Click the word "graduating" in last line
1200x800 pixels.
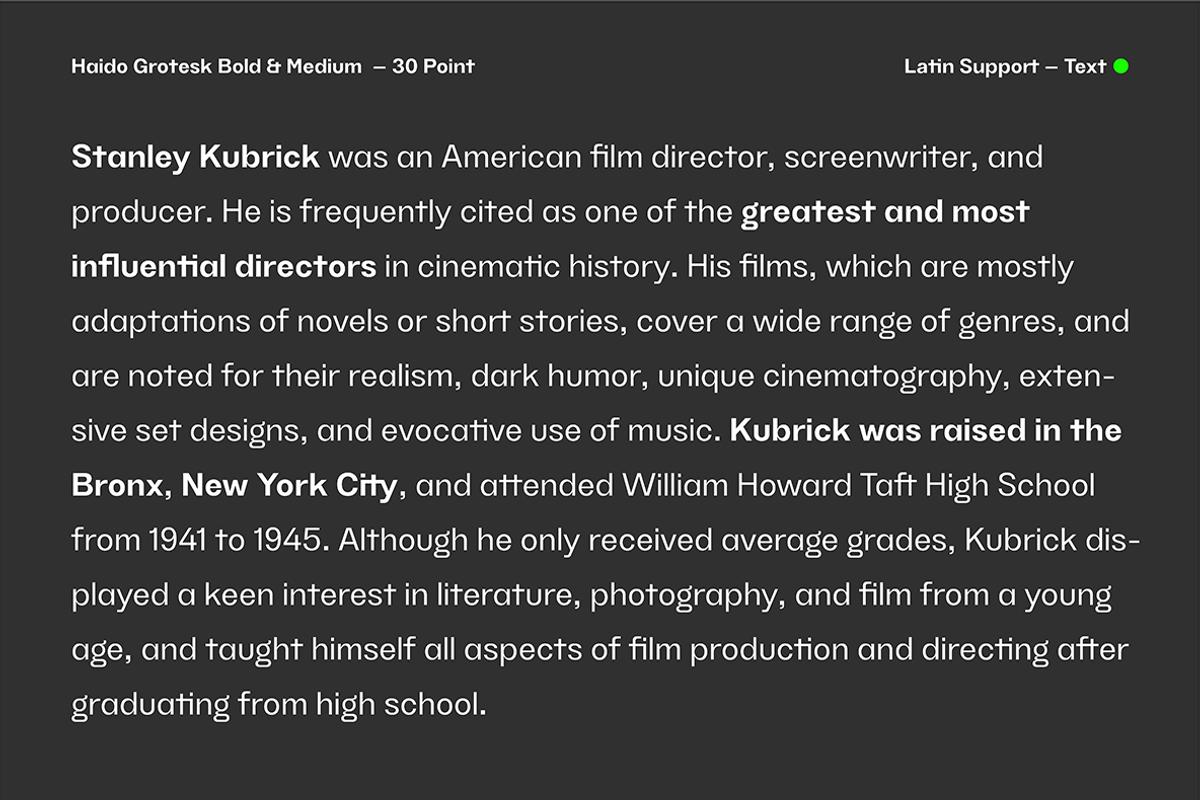150,705
